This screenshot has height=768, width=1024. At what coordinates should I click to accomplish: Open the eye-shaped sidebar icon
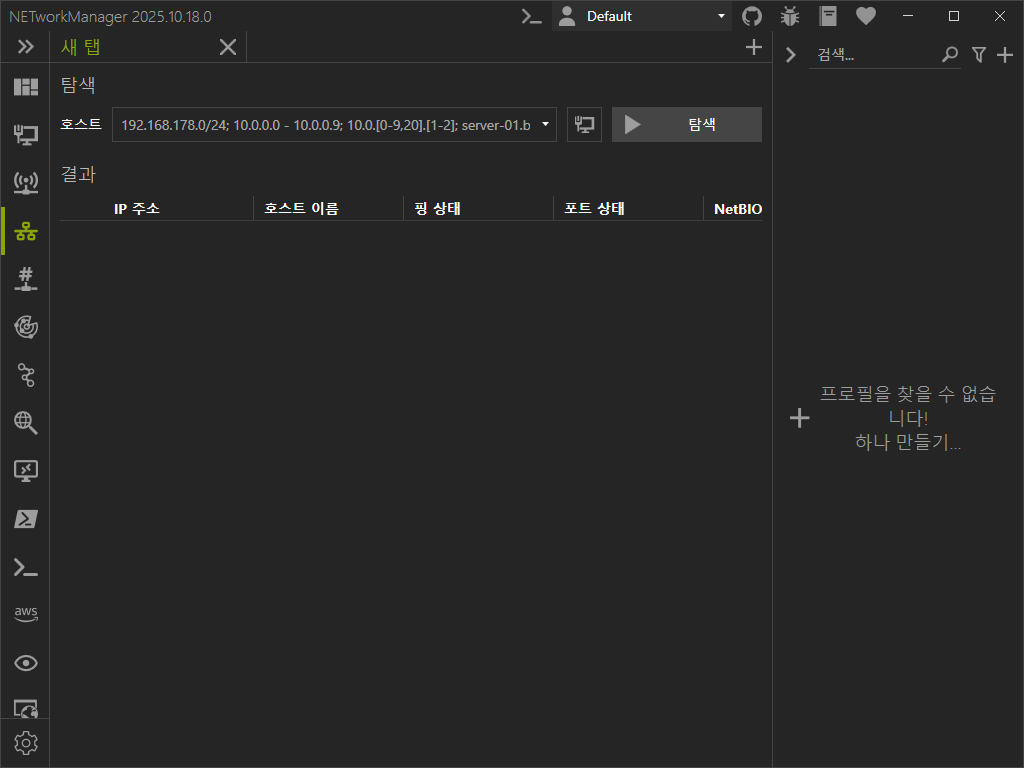(25, 663)
